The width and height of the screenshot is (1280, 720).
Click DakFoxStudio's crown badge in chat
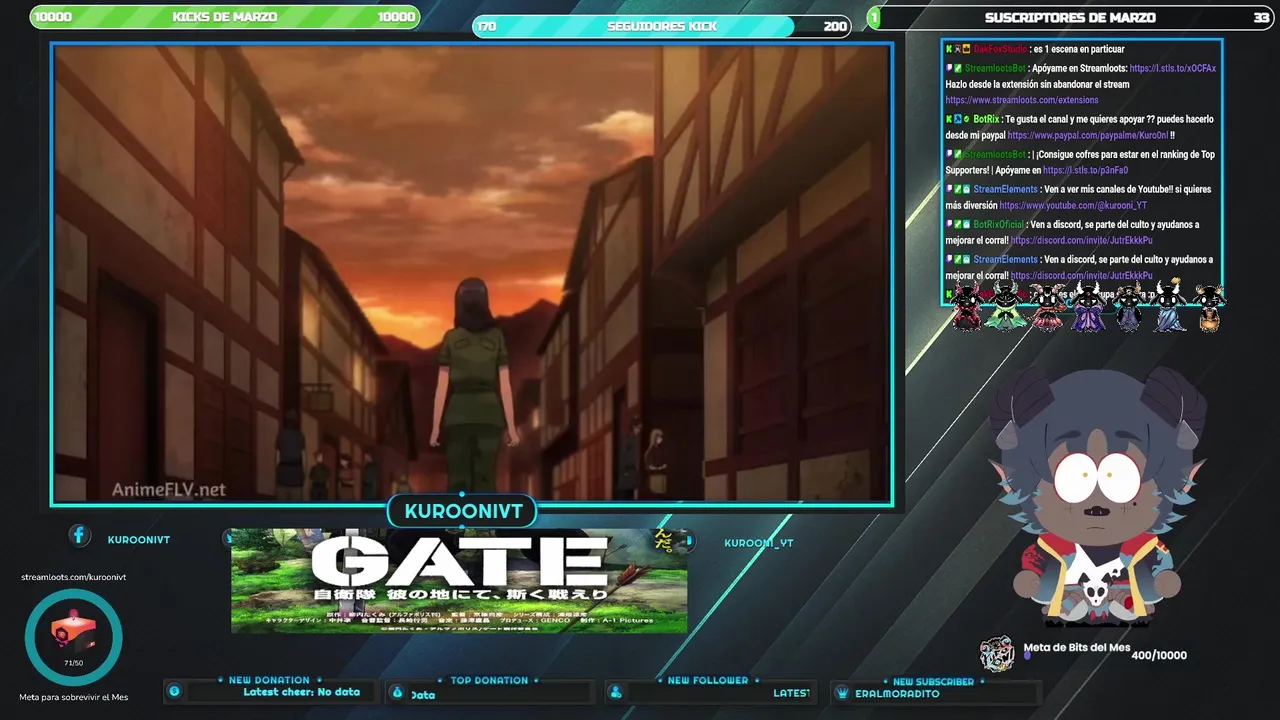point(965,49)
